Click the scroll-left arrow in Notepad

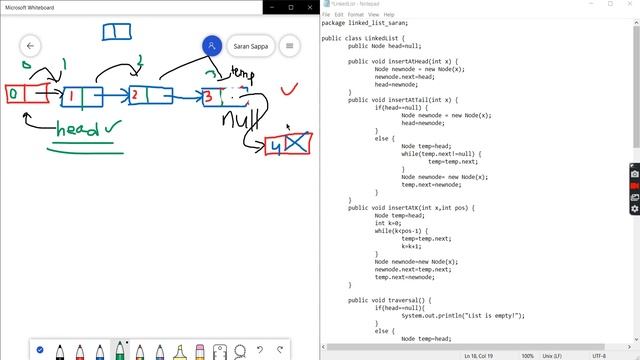(323, 347)
